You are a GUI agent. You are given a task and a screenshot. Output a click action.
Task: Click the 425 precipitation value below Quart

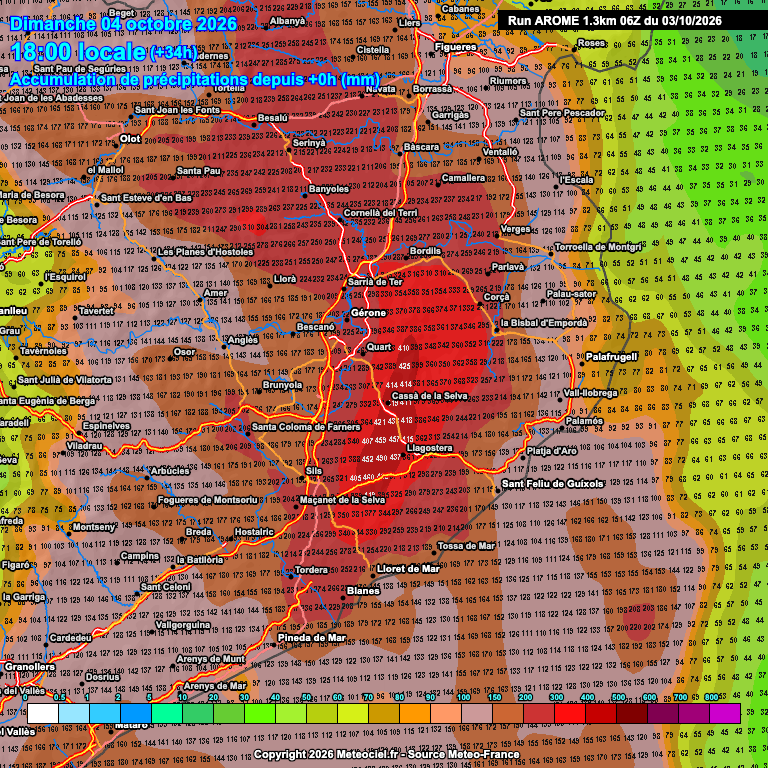click(x=405, y=366)
